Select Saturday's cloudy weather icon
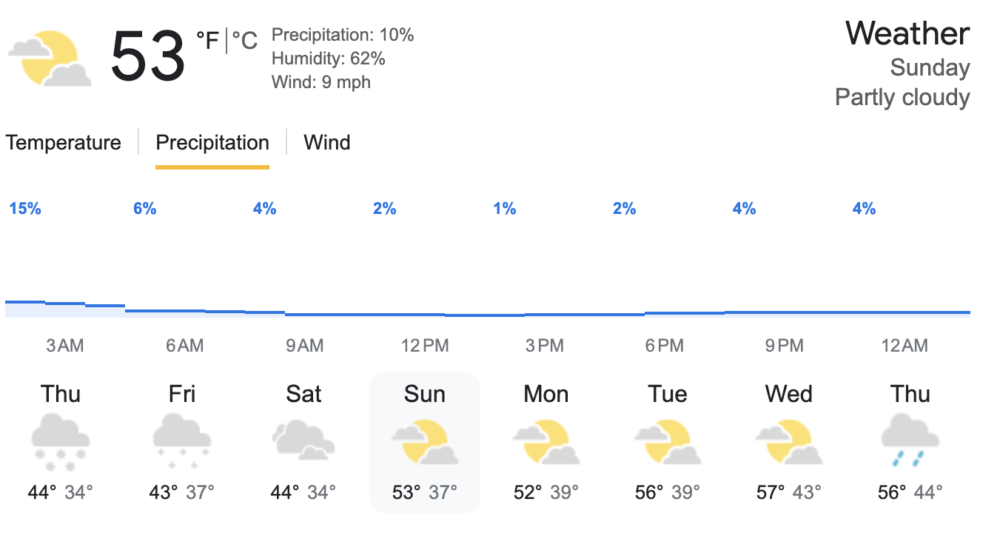The image size is (1000, 536). (x=303, y=441)
